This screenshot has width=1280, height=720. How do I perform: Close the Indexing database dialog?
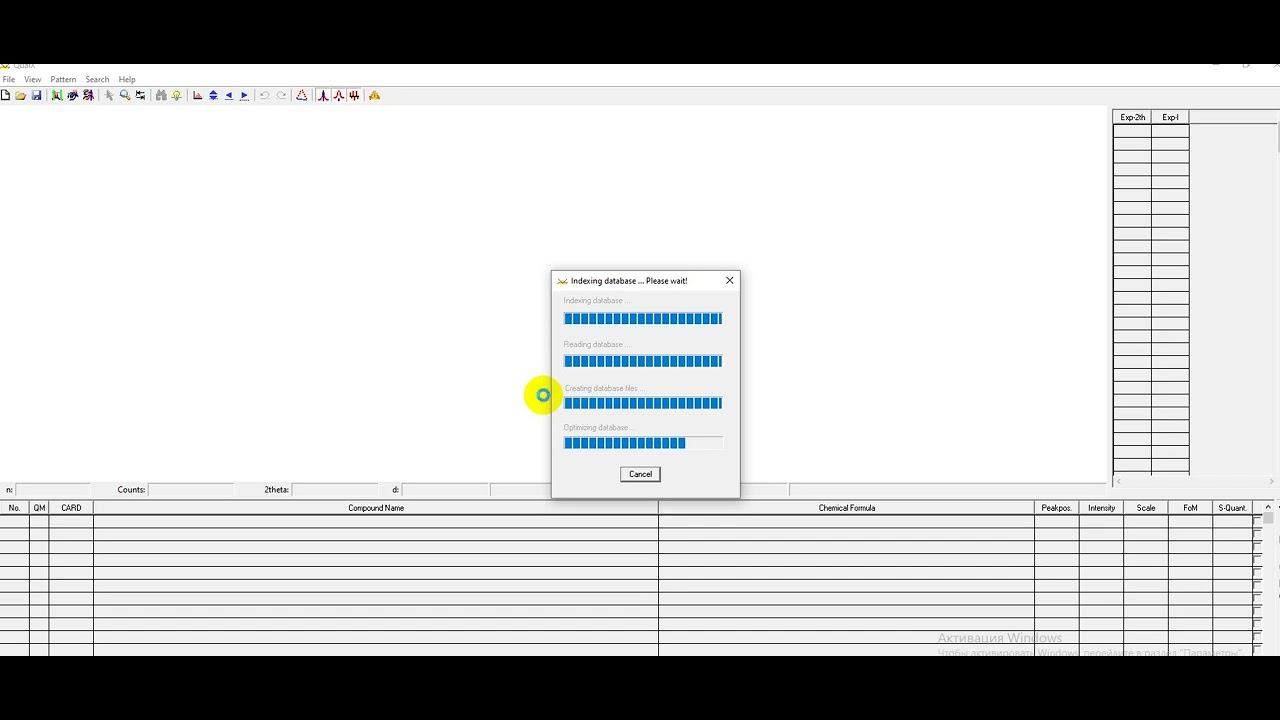point(729,280)
